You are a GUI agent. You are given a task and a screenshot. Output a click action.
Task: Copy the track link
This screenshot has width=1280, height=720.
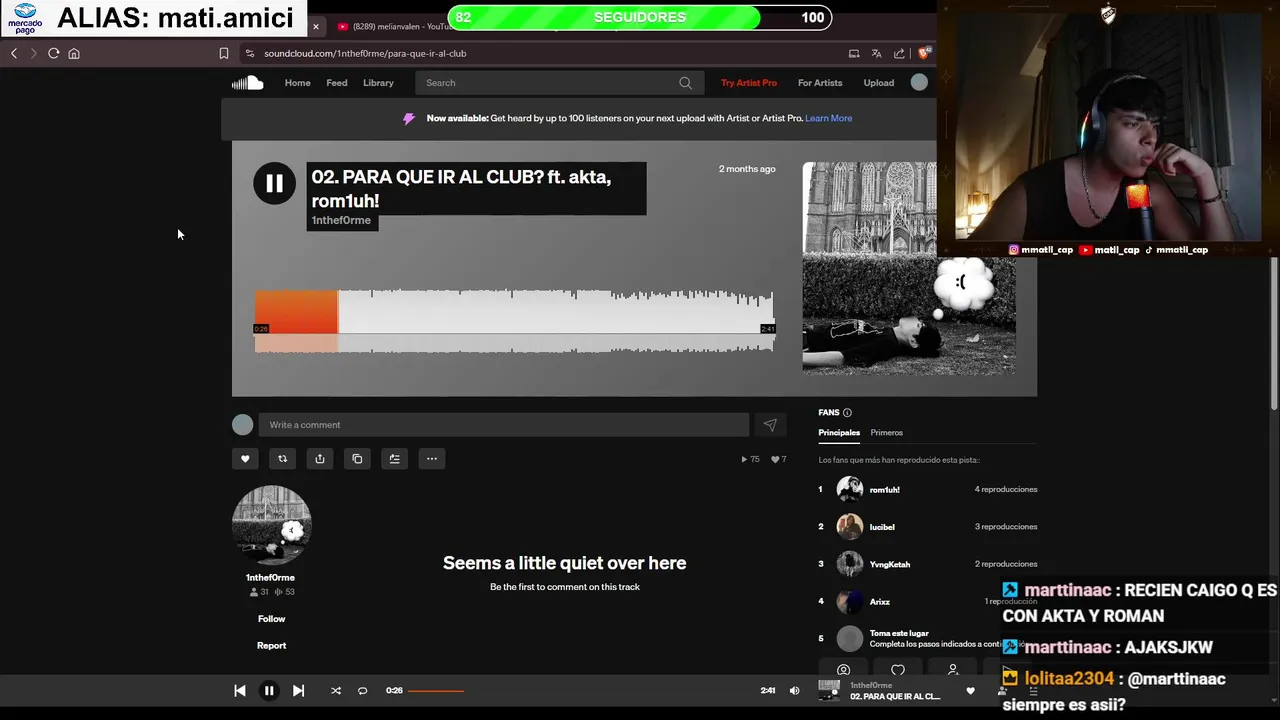pyautogui.click(x=357, y=459)
